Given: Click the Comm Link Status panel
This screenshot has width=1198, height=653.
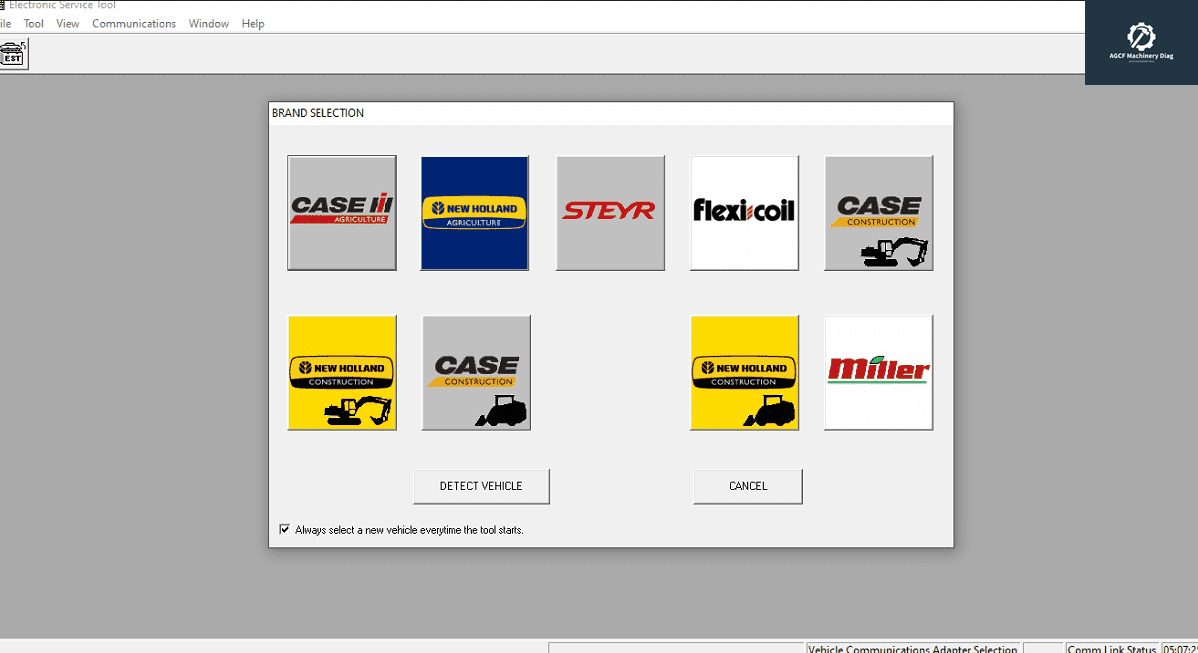Looking at the screenshot, I should point(1111,648).
